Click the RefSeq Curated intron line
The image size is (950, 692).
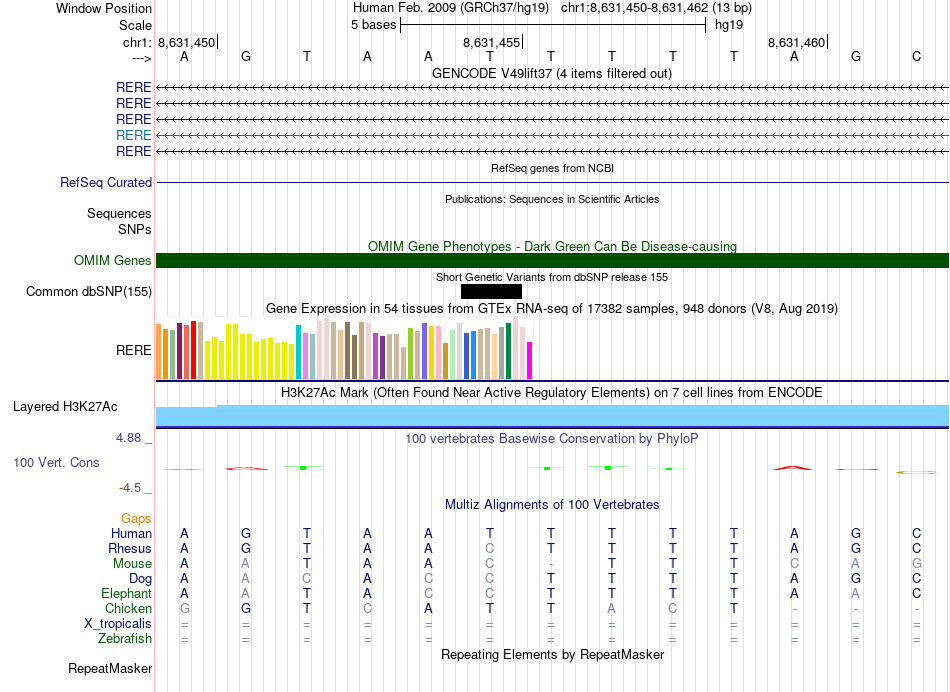coord(553,182)
